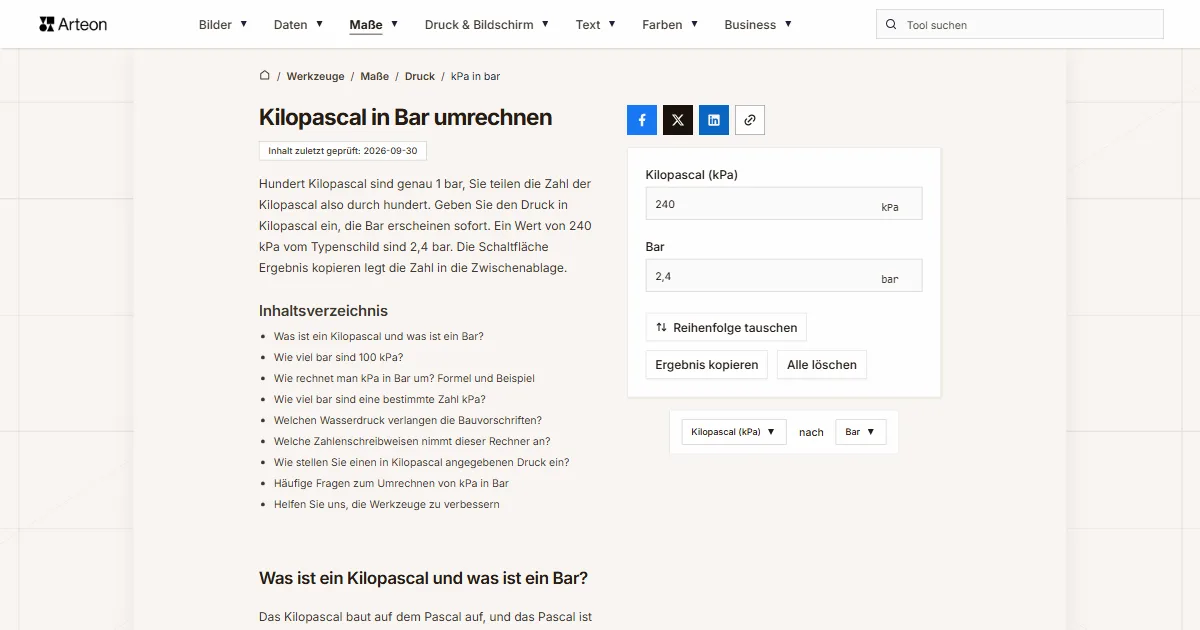Jump to Helfen Sie uns section
Screen dimensions: 1200x630
pos(387,504)
